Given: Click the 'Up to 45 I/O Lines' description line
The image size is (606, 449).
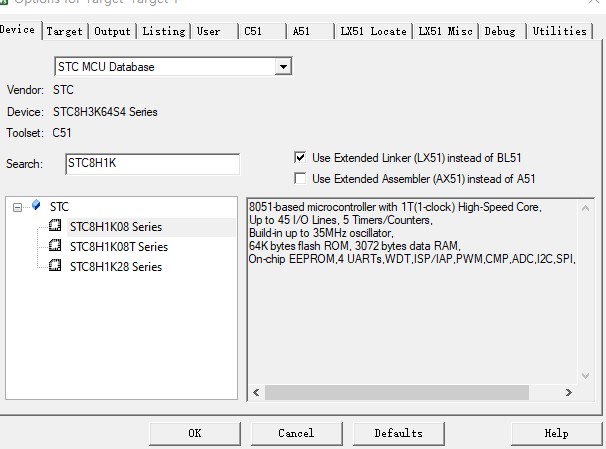Looking at the screenshot, I should pos(341,220).
